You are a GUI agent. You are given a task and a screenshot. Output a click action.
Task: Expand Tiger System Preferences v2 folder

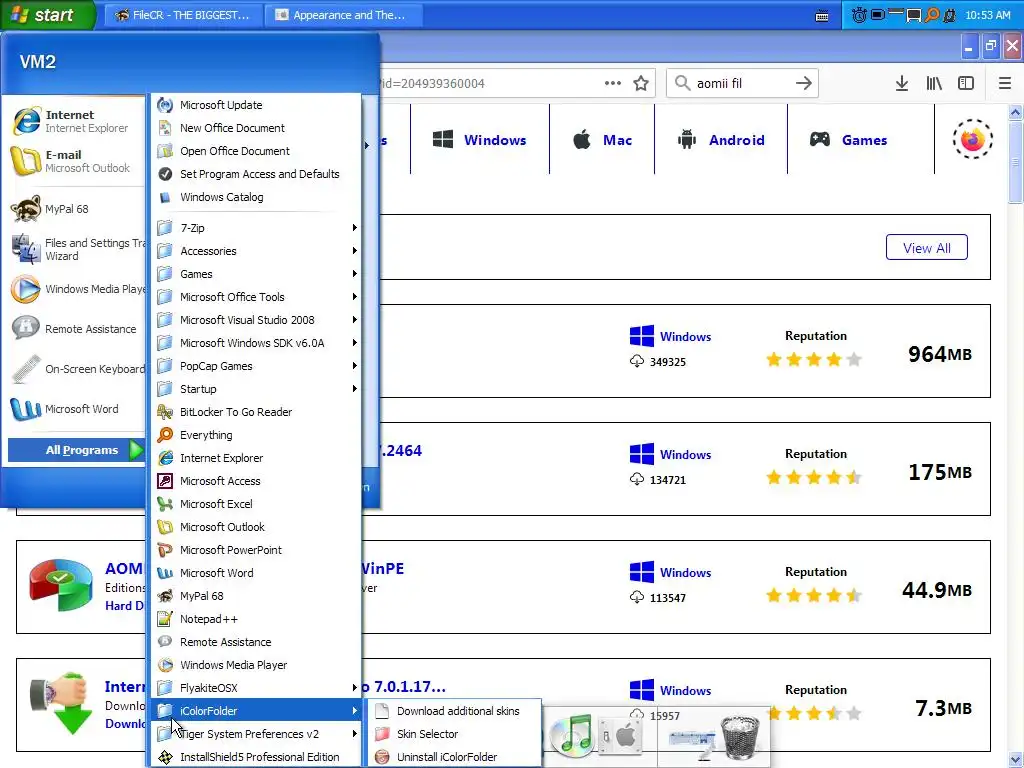pyautogui.click(x=256, y=734)
